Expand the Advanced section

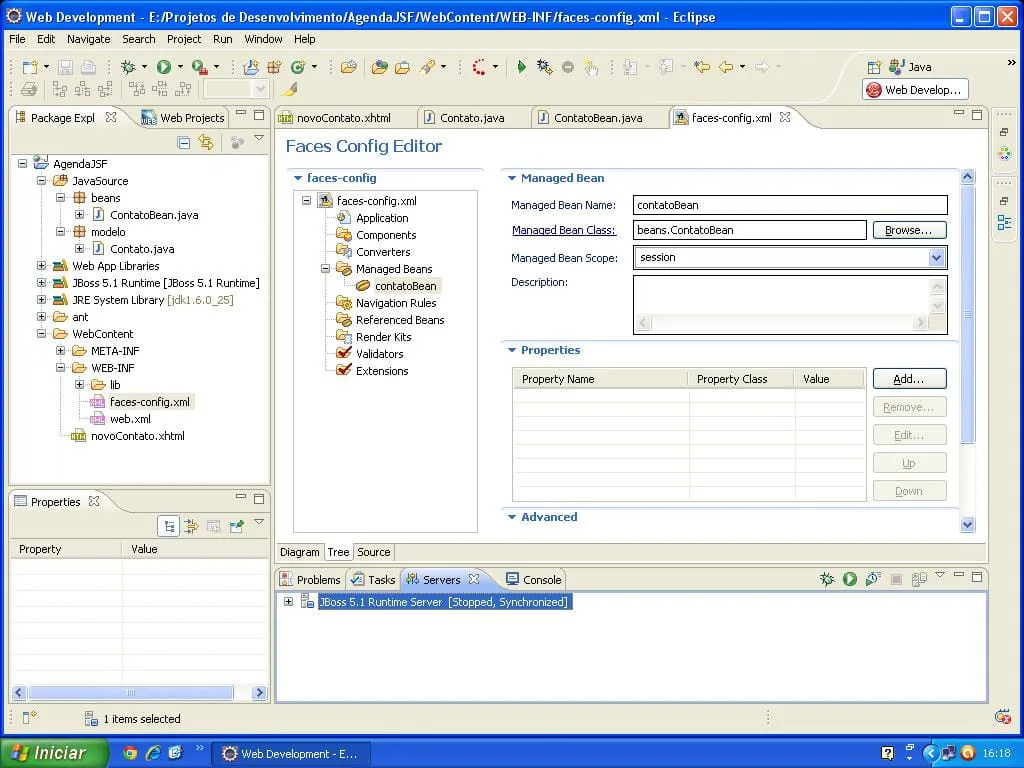click(x=512, y=517)
